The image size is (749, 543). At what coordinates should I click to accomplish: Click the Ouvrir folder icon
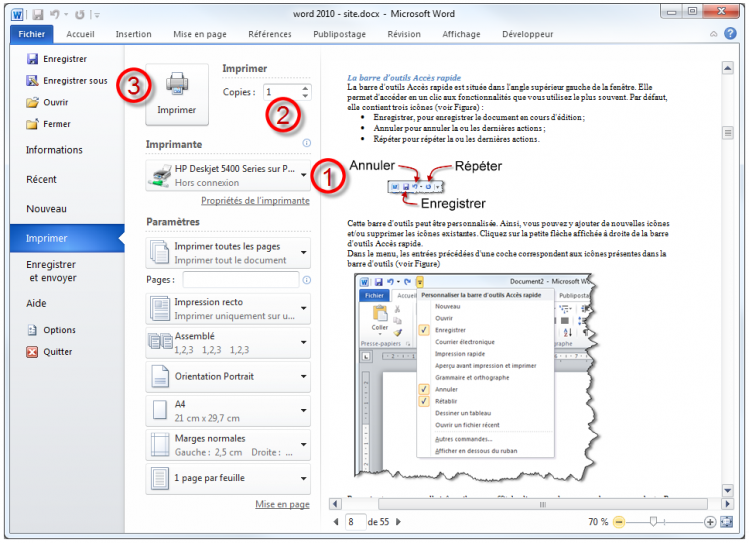pos(33,102)
